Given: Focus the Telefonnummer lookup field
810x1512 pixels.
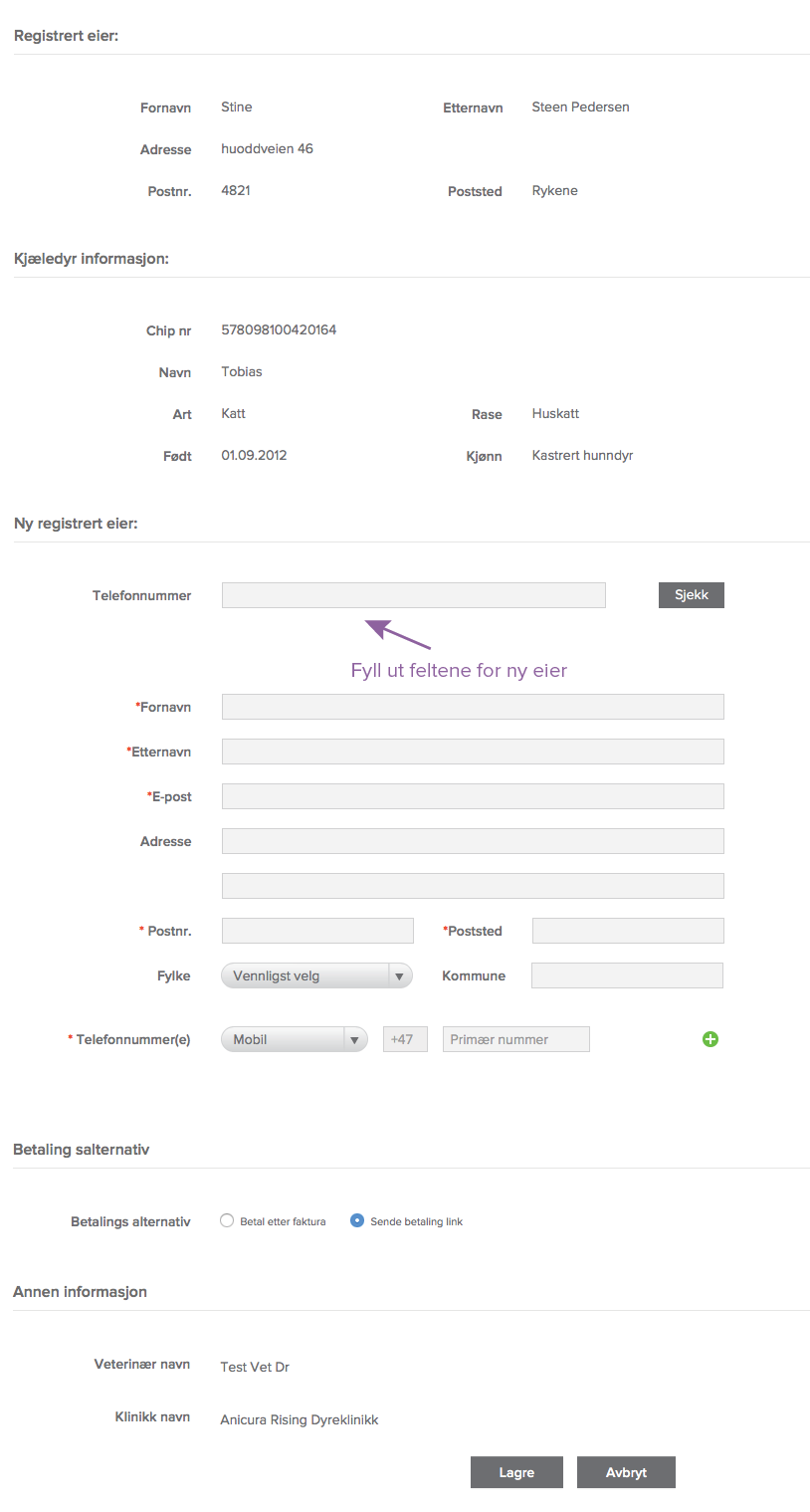Looking at the screenshot, I should (413, 595).
